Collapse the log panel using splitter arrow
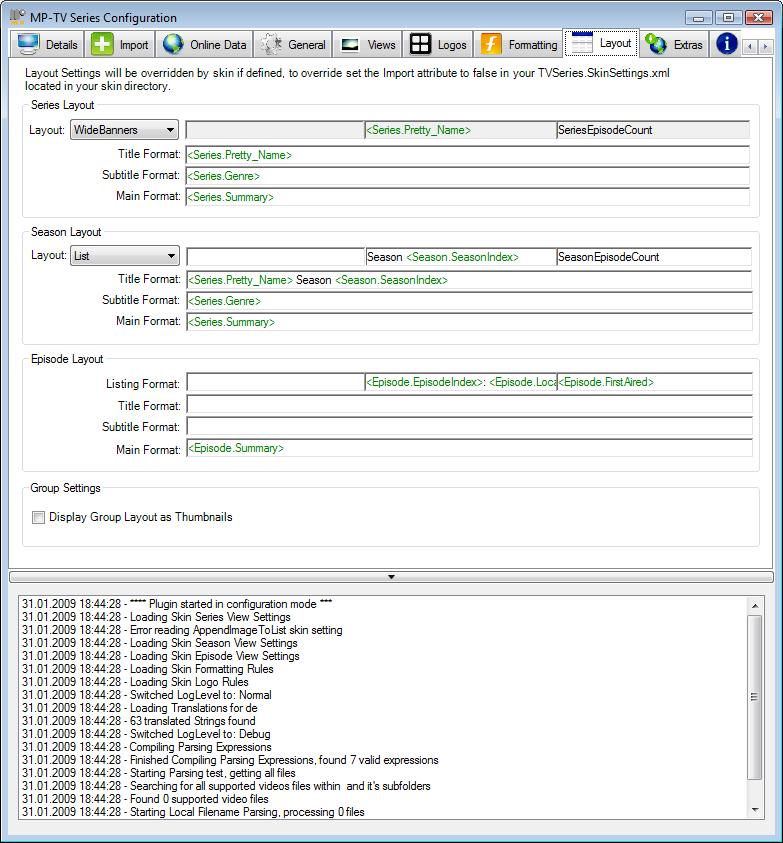This screenshot has width=783, height=843. click(391, 577)
